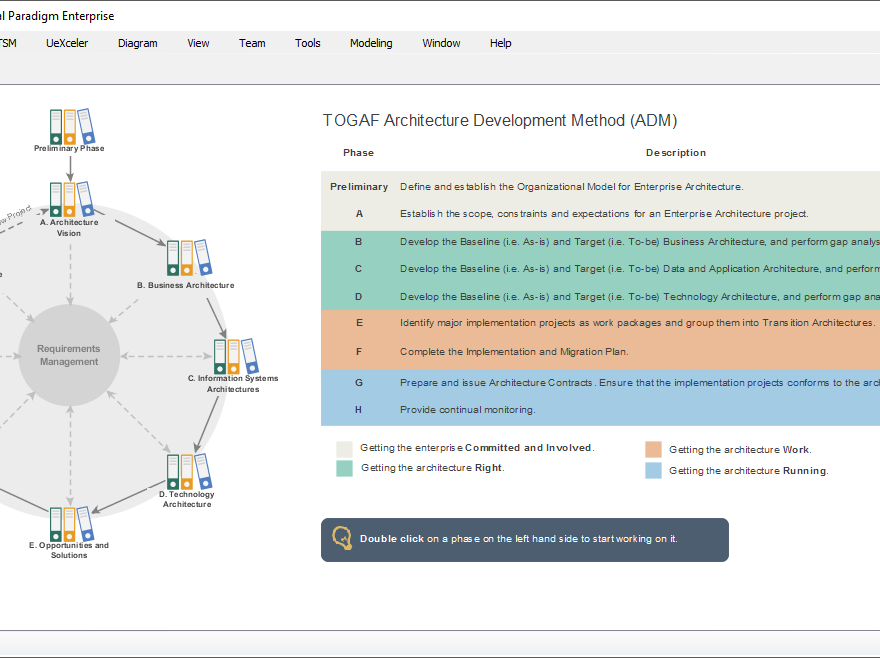Screen dimensions: 880x658
Task: Open the UeXceler menu
Action: pos(67,43)
